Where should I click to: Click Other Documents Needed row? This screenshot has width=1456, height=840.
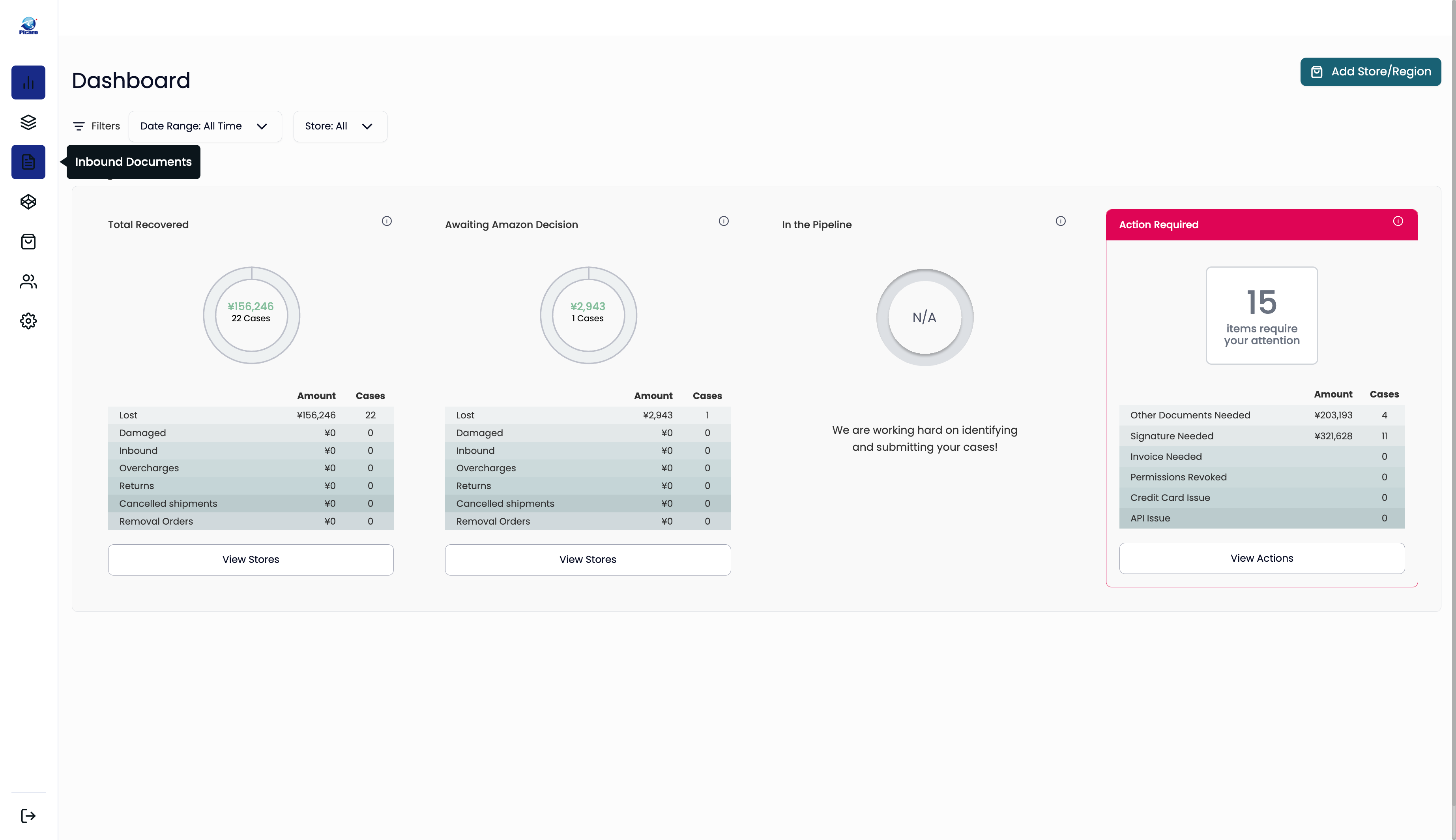(1262, 415)
